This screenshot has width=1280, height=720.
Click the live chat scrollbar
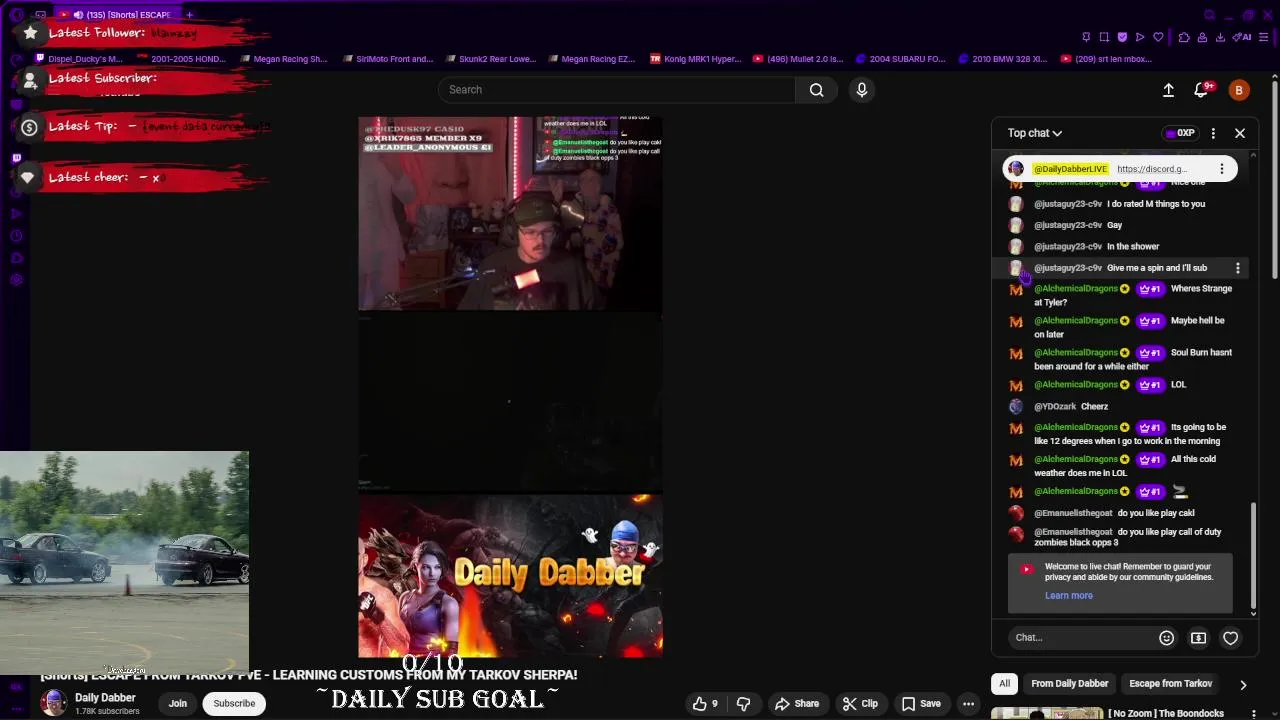coord(1253,555)
